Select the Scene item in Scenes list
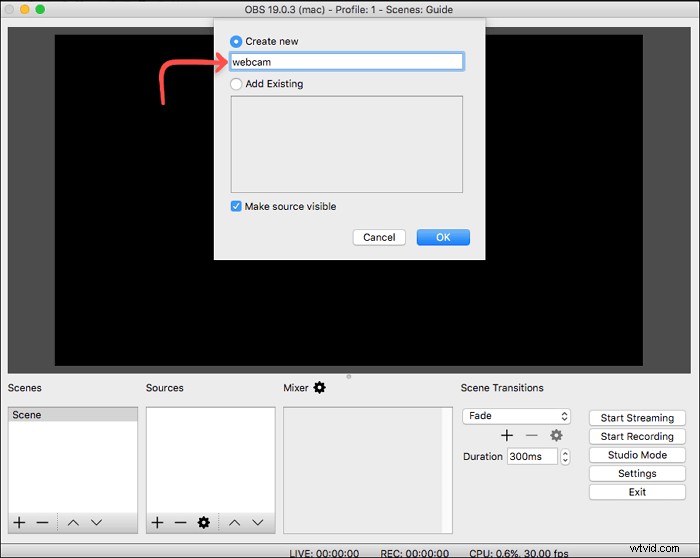This screenshot has width=700, height=558. tap(72, 415)
